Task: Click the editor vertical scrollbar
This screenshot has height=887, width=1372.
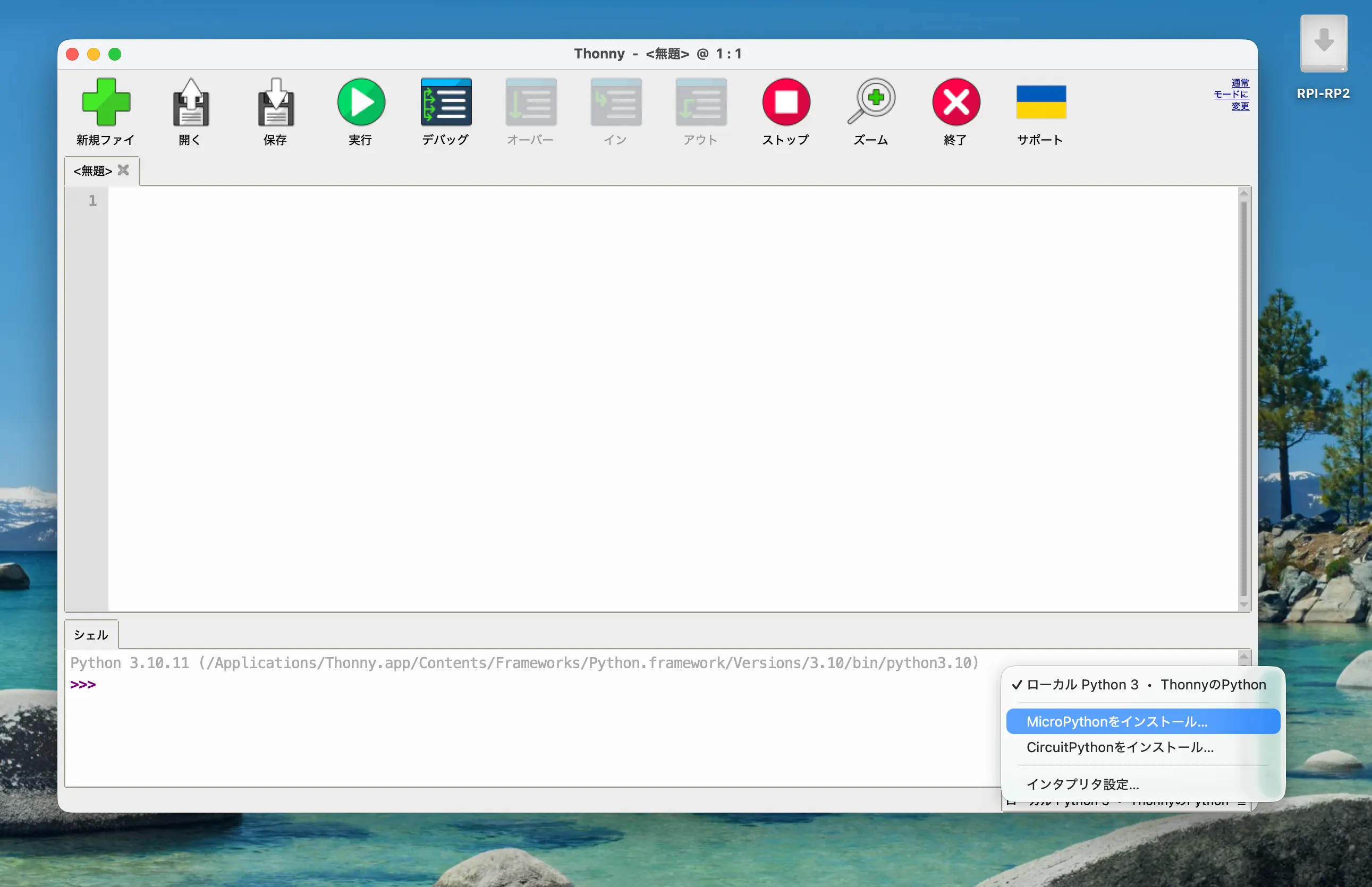Action: coord(1243,397)
